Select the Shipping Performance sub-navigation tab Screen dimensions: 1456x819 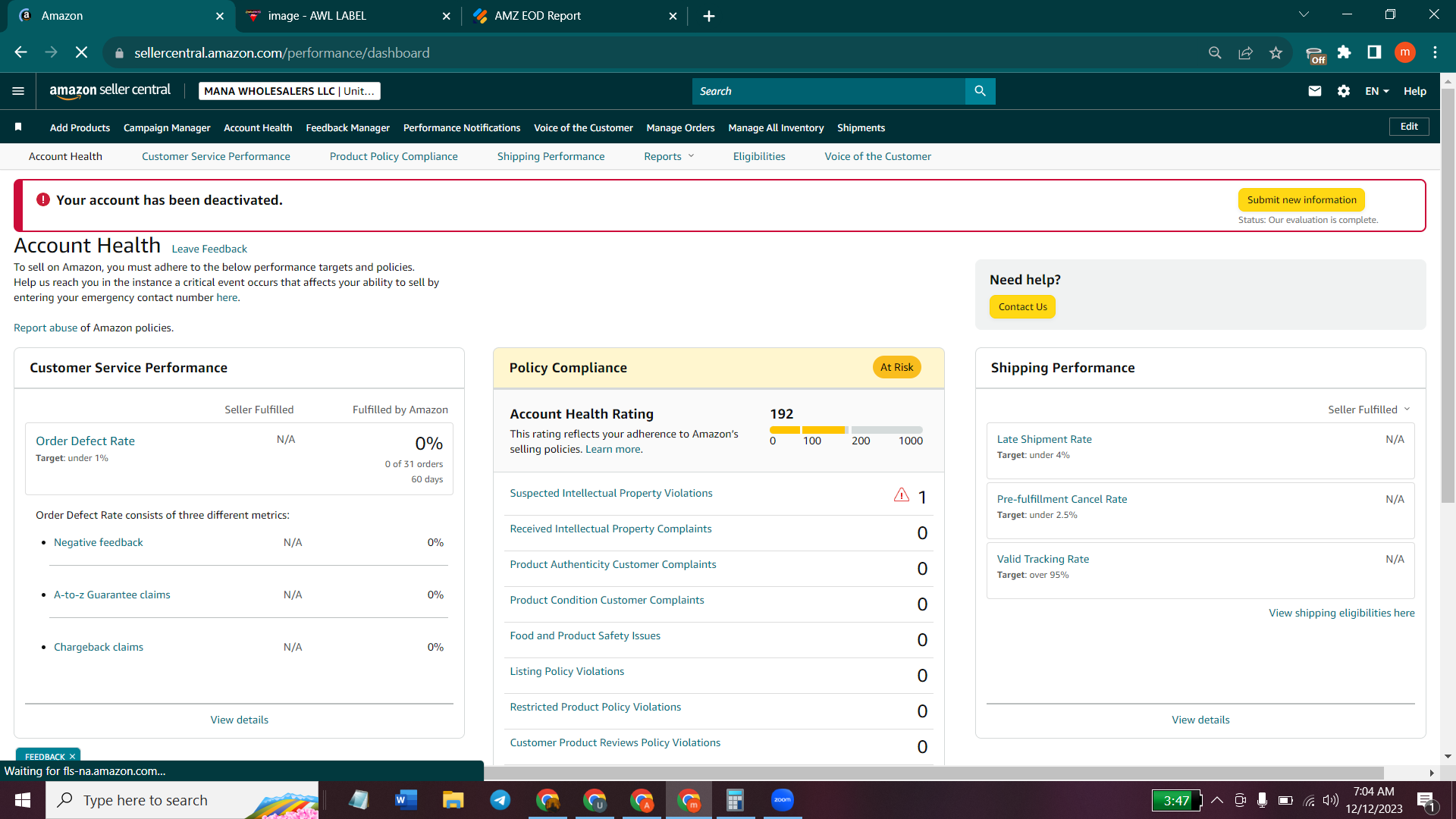(x=551, y=156)
